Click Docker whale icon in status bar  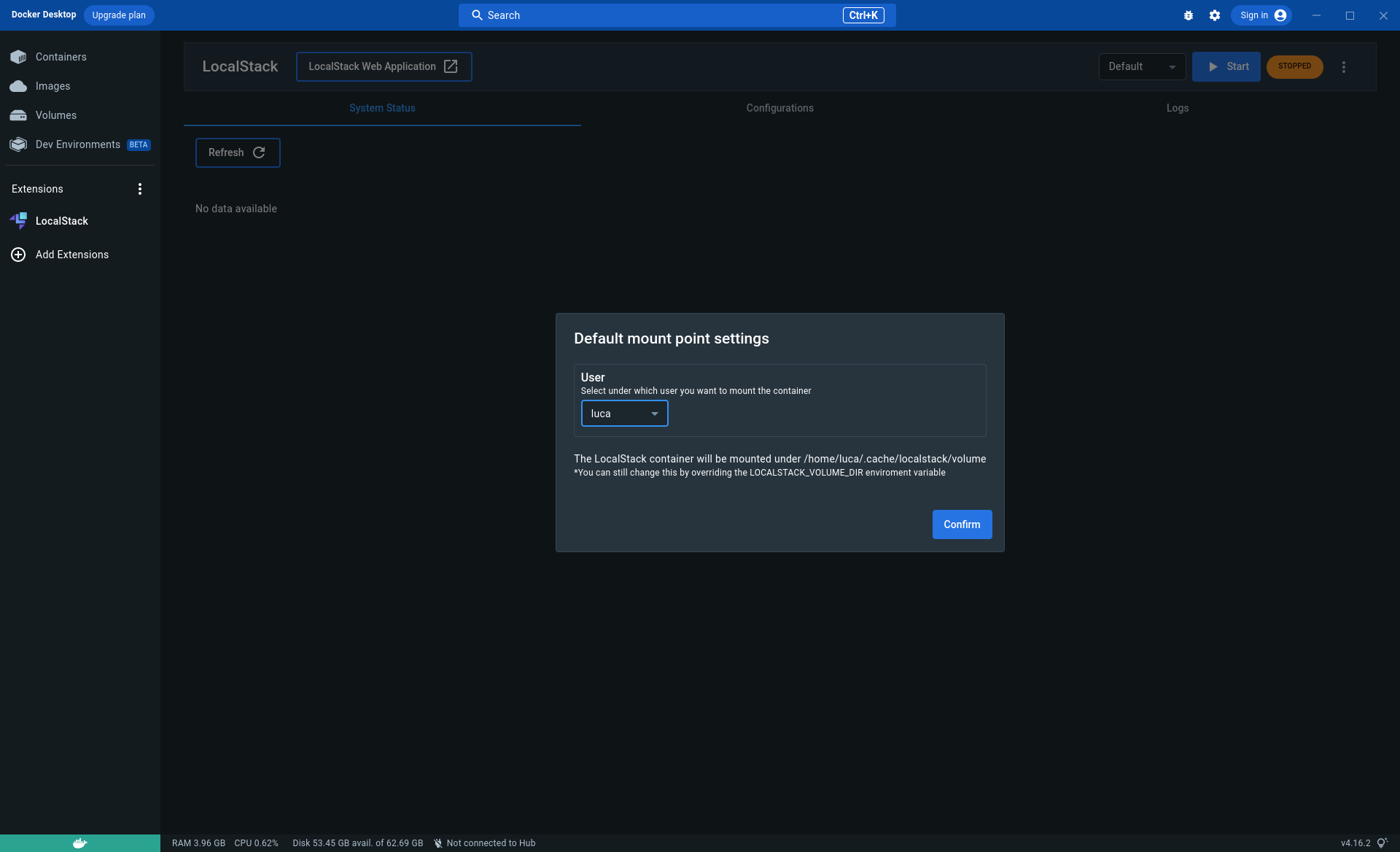point(80,843)
